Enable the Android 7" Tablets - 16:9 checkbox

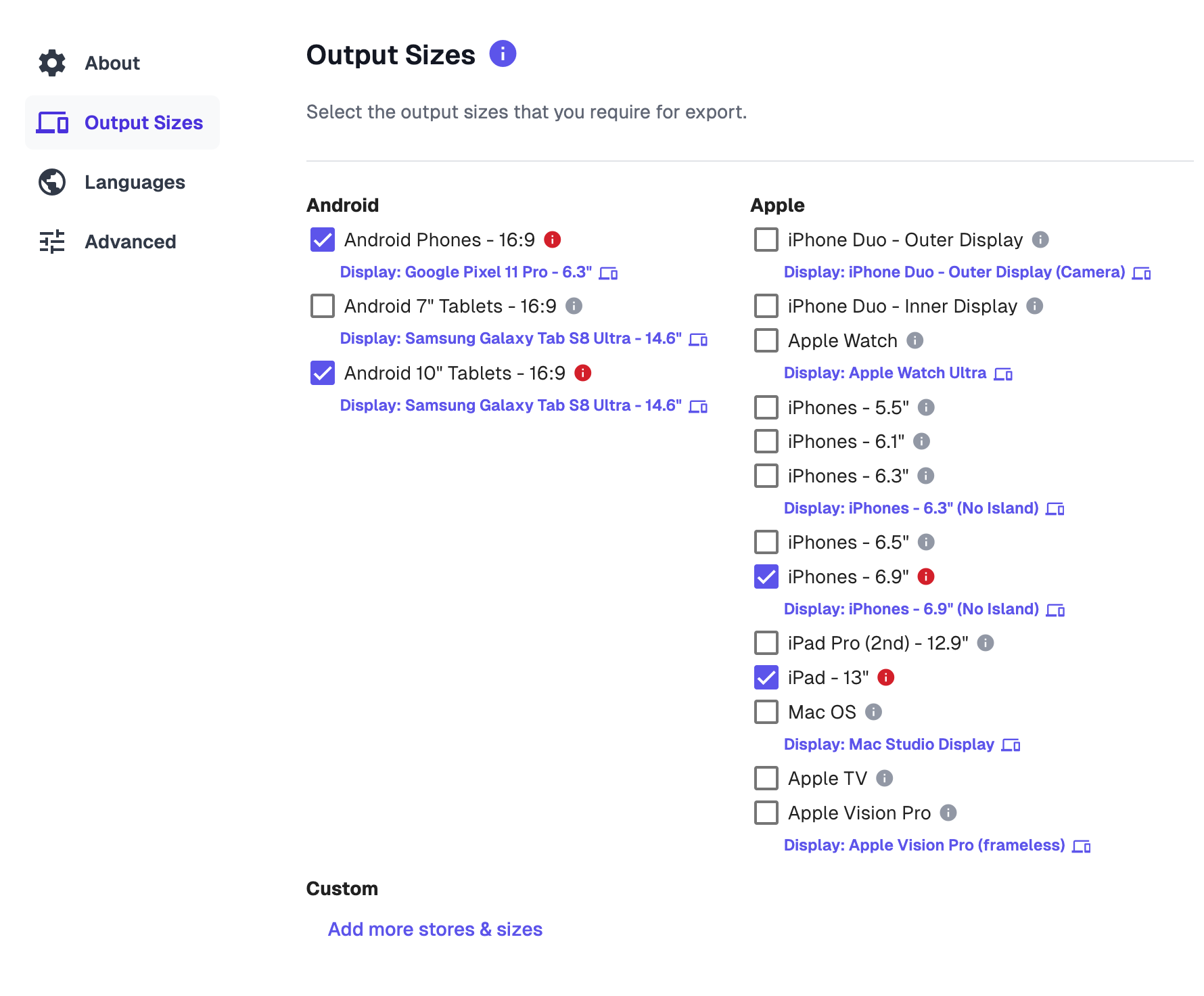pyautogui.click(x=323, y=306)
